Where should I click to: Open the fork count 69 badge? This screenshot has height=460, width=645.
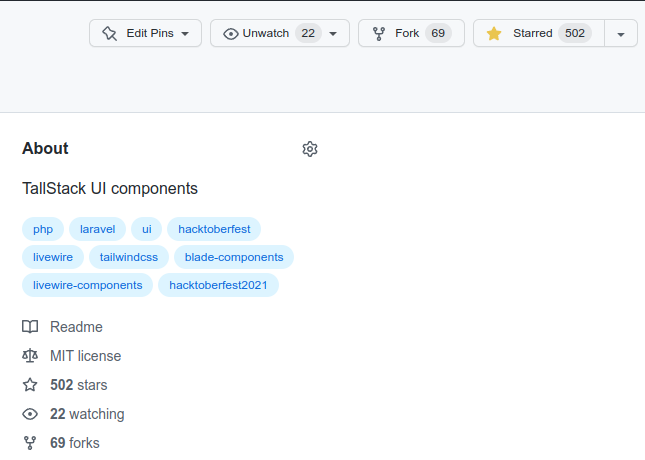pyautogui.click(x=438, y=33)
